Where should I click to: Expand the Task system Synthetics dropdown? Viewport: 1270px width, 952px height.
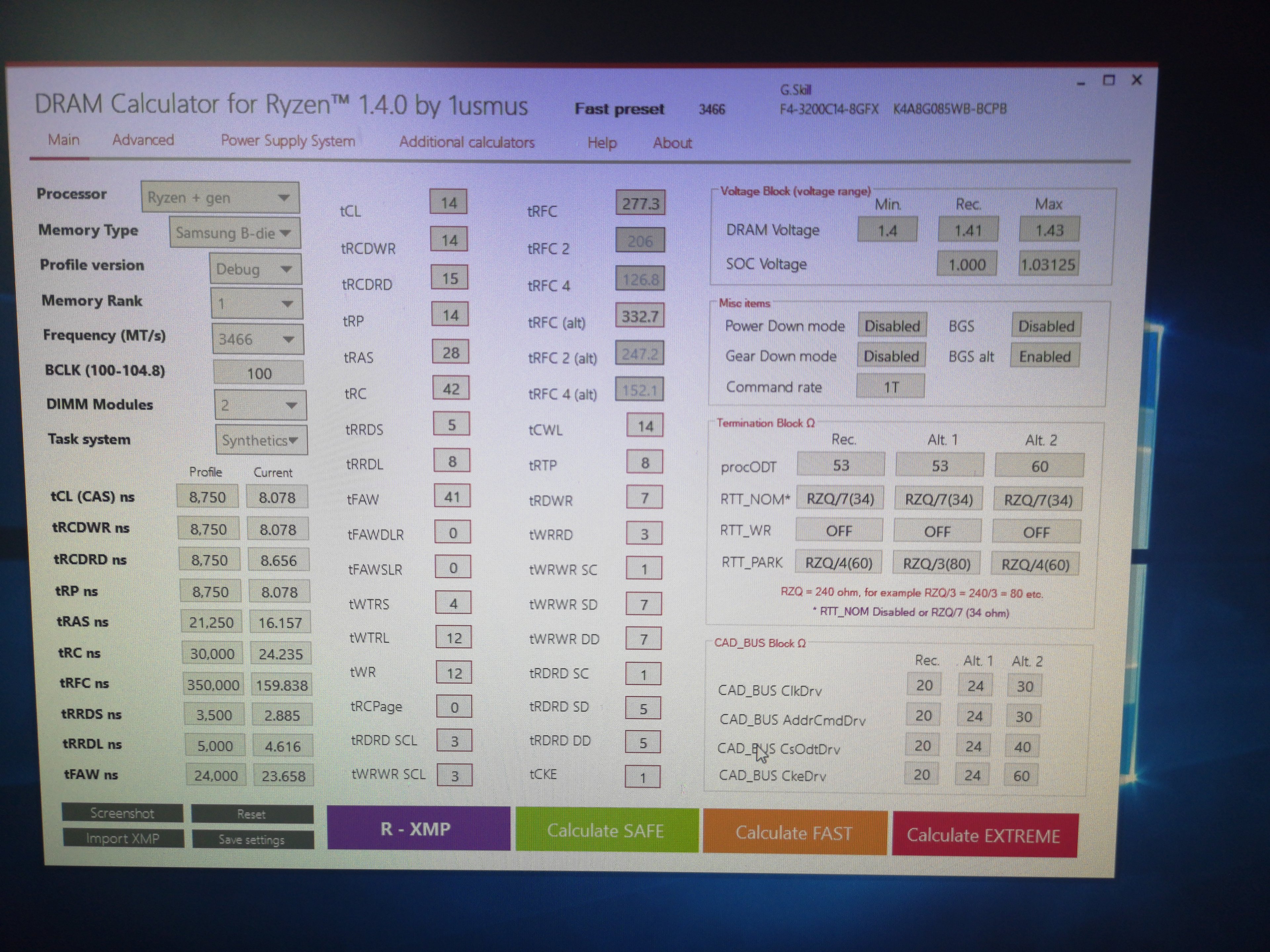coord(261,440)
